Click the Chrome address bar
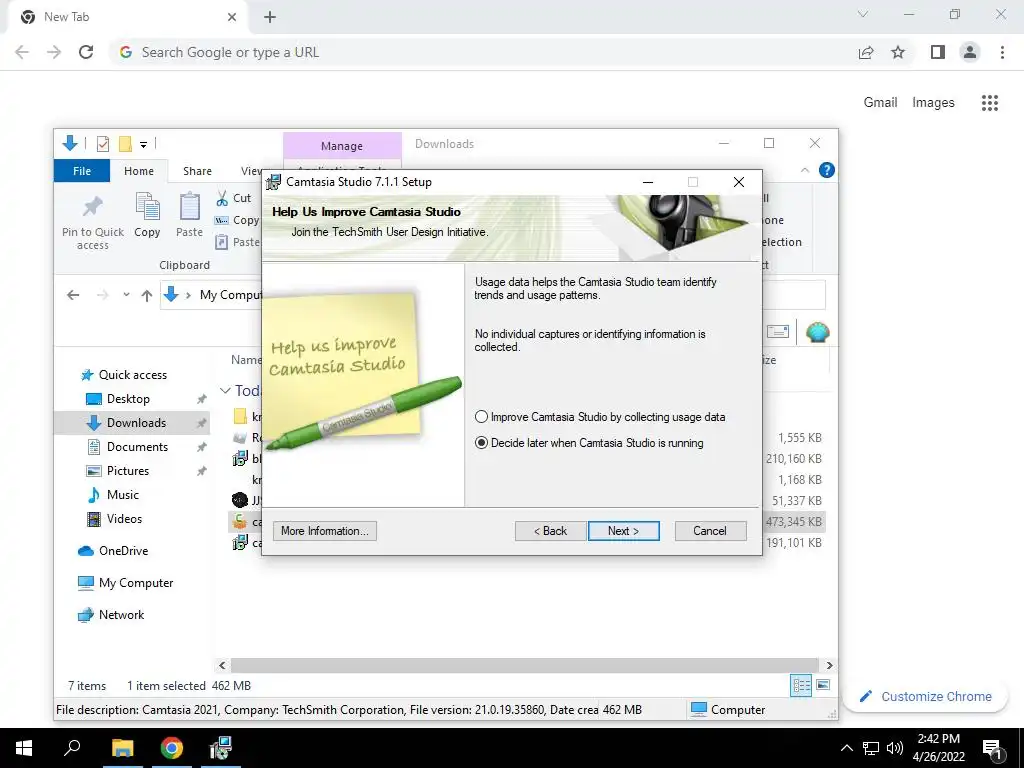Screen dimensions: 1024x768 pos(483,52)
